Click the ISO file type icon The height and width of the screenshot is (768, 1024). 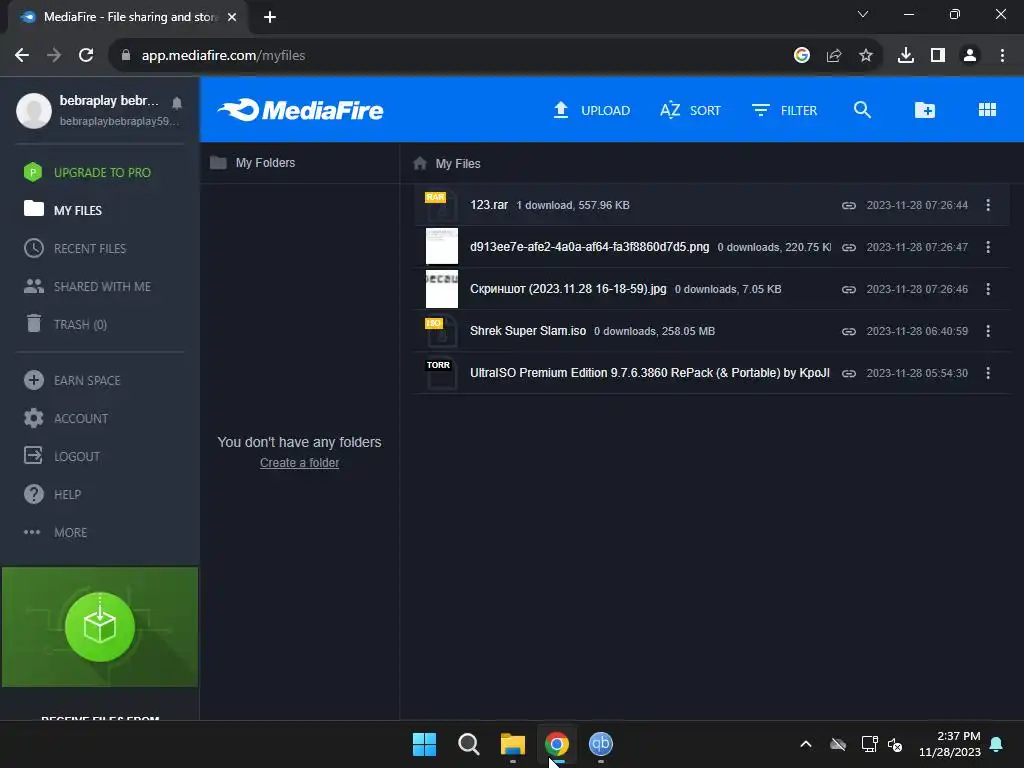click(441, 331)
